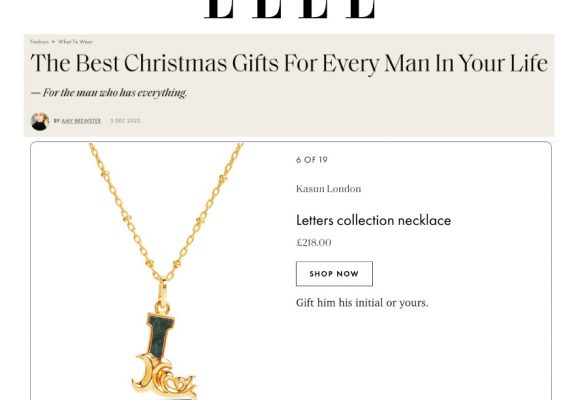Open the Fashion breadcrumb link
580x400 pixels.
click(x=39, y=42)
